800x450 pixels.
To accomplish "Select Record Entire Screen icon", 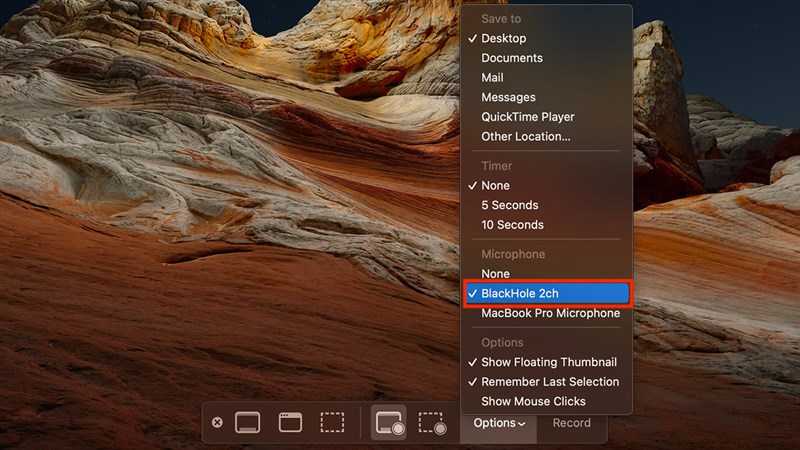I will pos(389,423).
